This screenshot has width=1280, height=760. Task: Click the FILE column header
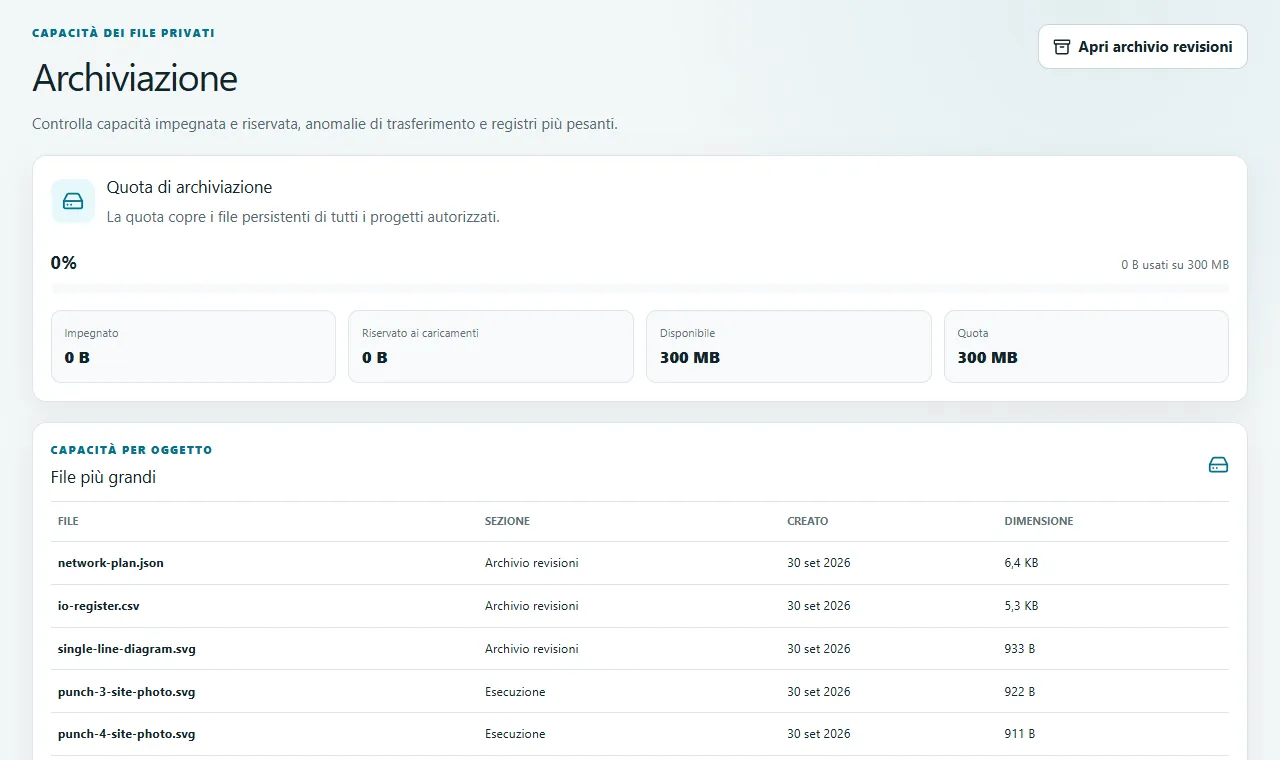pos(68,521)
